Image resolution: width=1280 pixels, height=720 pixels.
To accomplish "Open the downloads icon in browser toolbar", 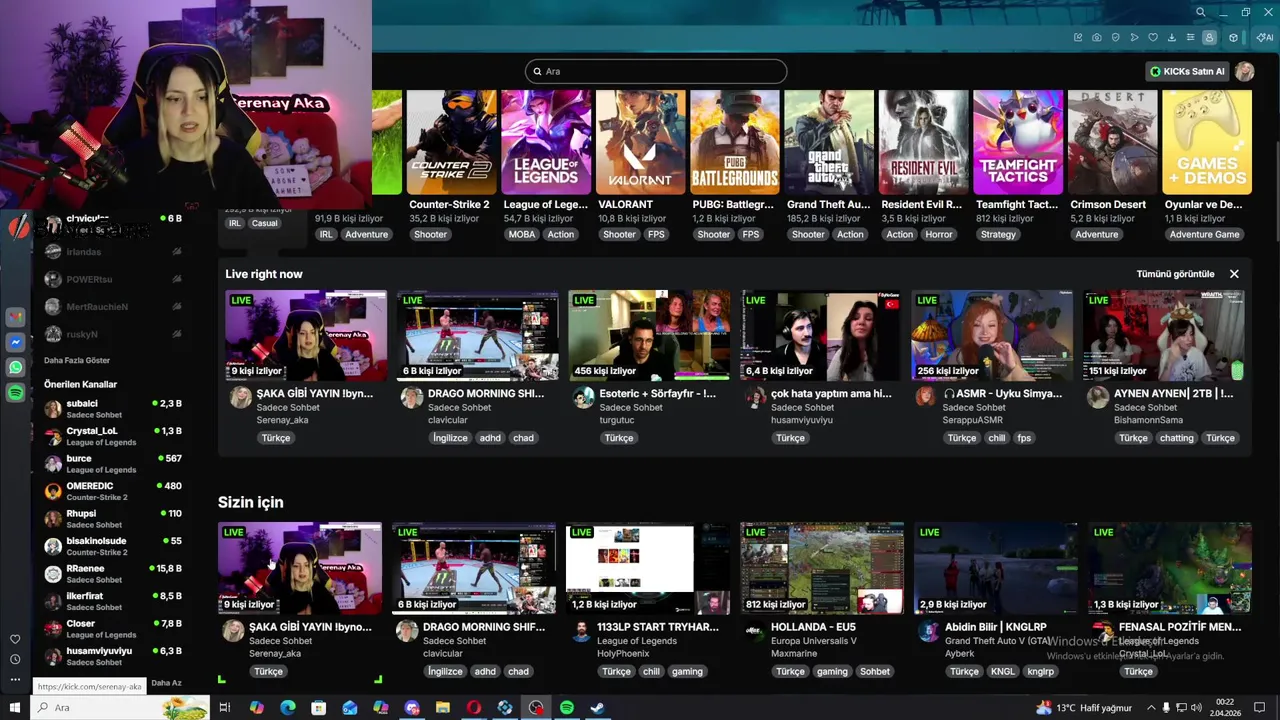I will click(1172, 38).
